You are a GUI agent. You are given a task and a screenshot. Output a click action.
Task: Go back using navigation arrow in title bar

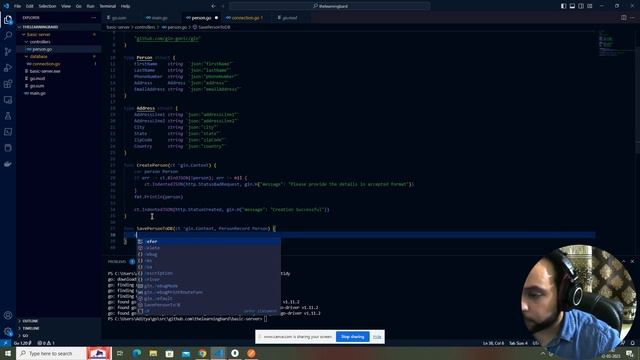(x=213, y=6)
